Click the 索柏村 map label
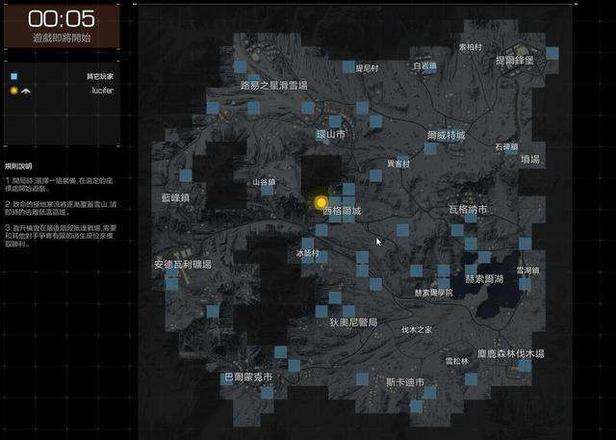 pyautogui.click(x=470, y=47)
